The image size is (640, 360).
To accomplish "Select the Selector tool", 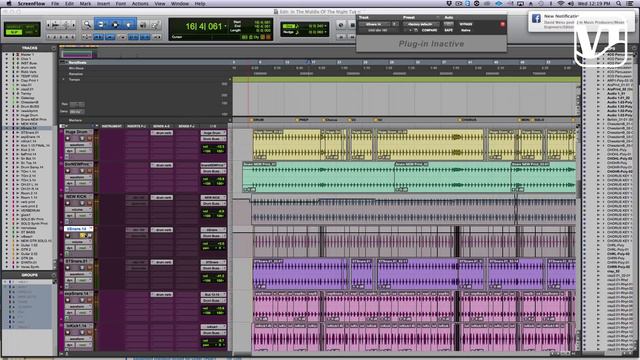I will click(x=115, y=25).
